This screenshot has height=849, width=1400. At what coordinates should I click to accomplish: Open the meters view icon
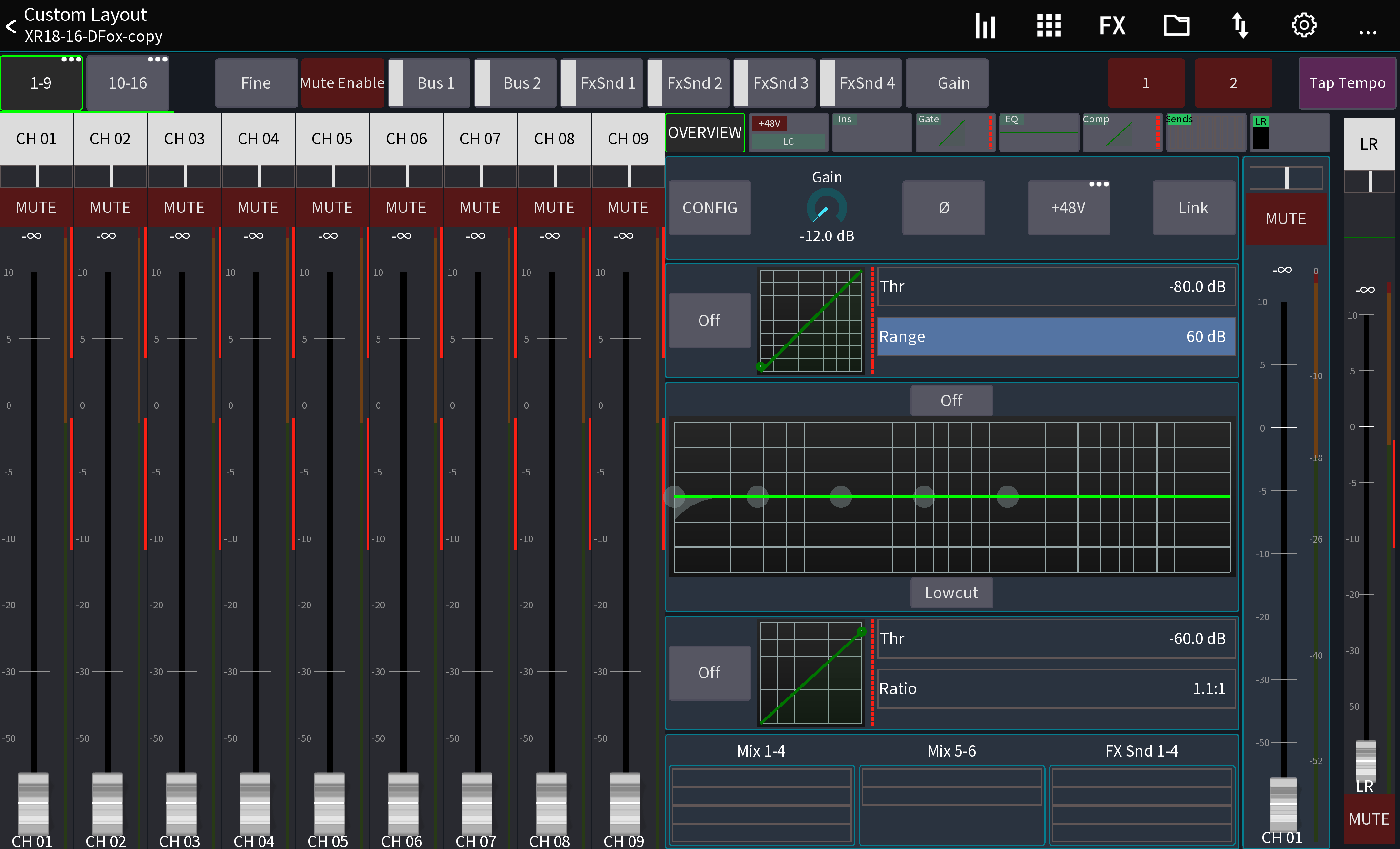tap(985, 25)
